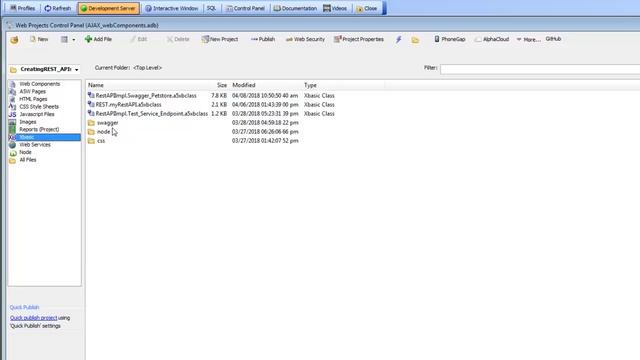This screenshot has width=640, height=360.
Task: Sort by the Type column header
Action: coord(310,85)
